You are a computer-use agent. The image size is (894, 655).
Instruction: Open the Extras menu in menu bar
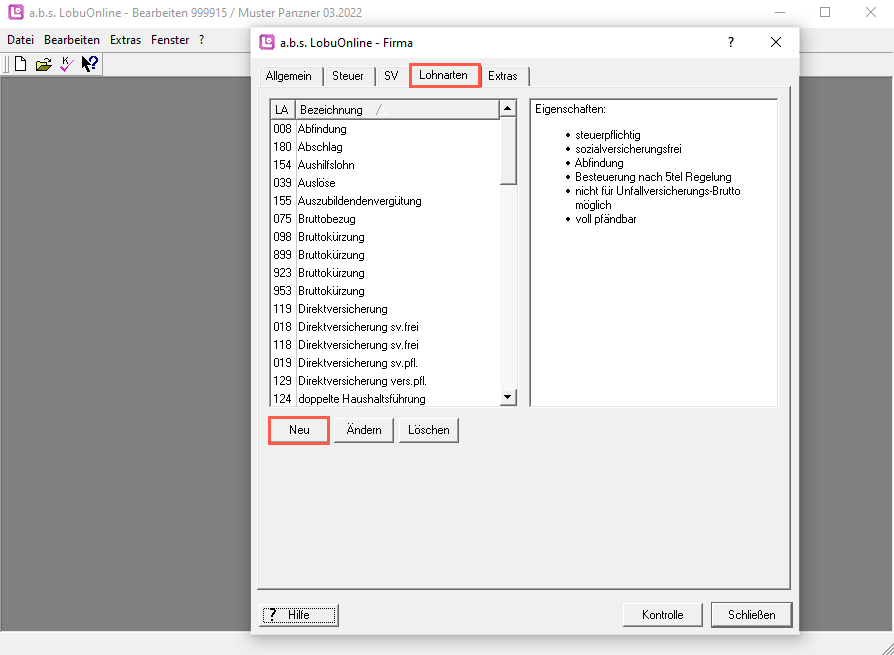point(125,40)
